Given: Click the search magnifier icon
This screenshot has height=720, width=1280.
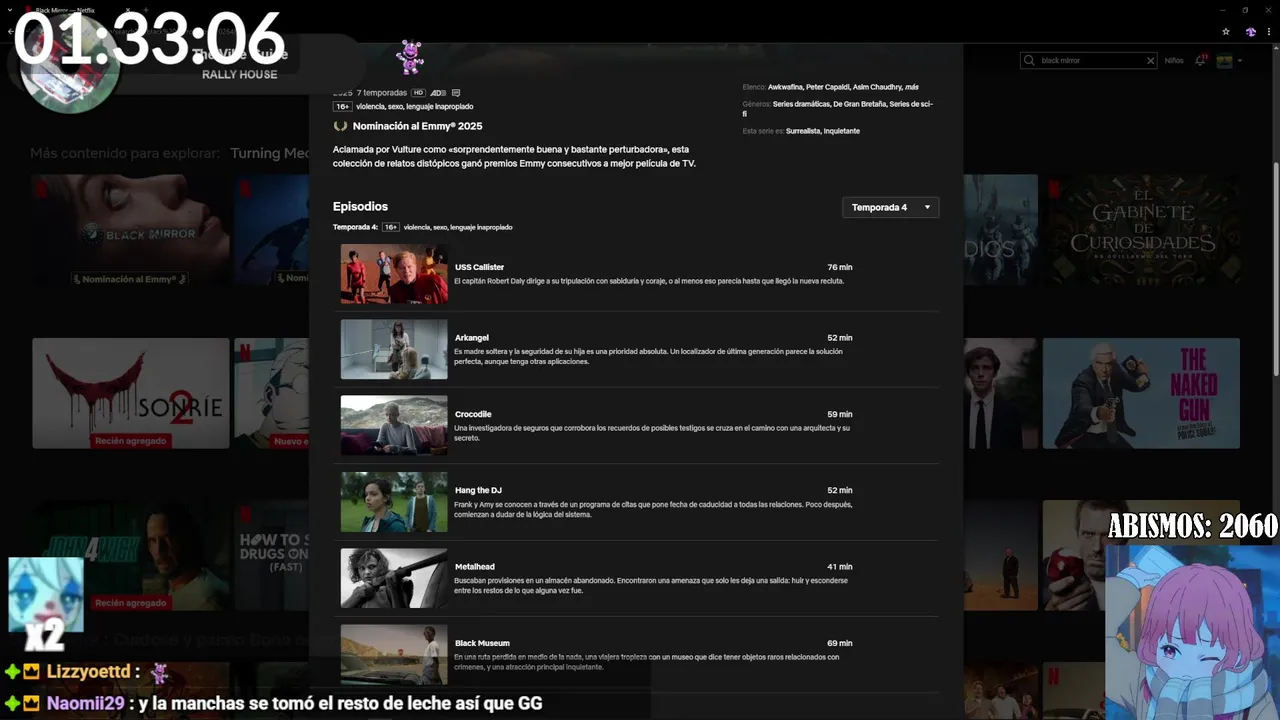Looking at the screenshot, I should pos(1029,61).
